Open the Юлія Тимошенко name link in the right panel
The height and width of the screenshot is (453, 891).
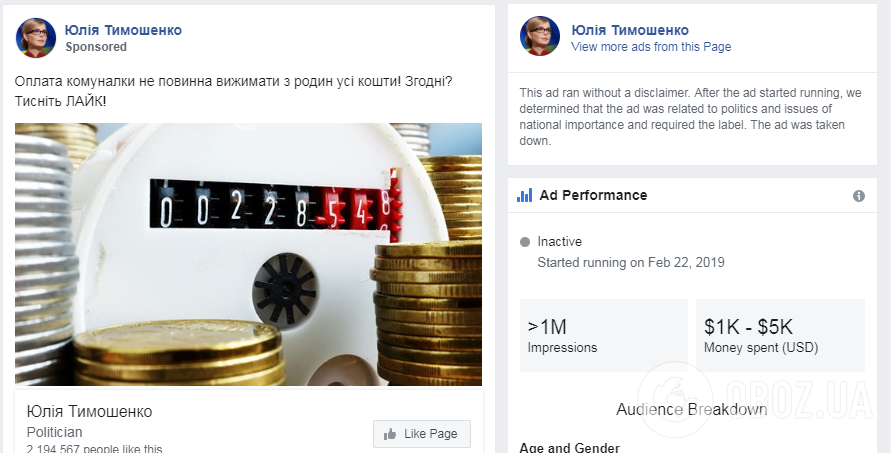click(630, 30)
